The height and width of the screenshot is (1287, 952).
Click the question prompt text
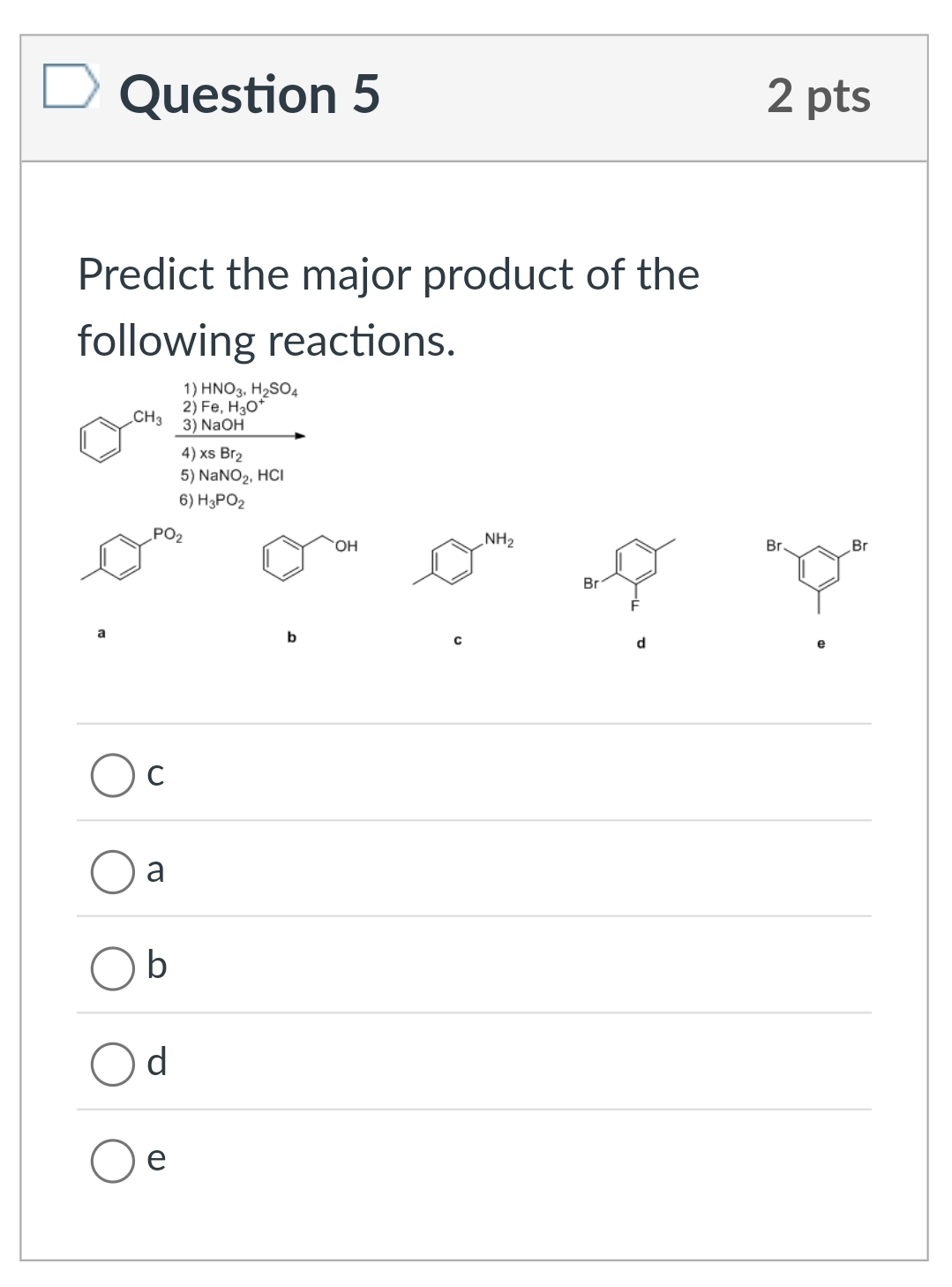[x=388, y=305]
